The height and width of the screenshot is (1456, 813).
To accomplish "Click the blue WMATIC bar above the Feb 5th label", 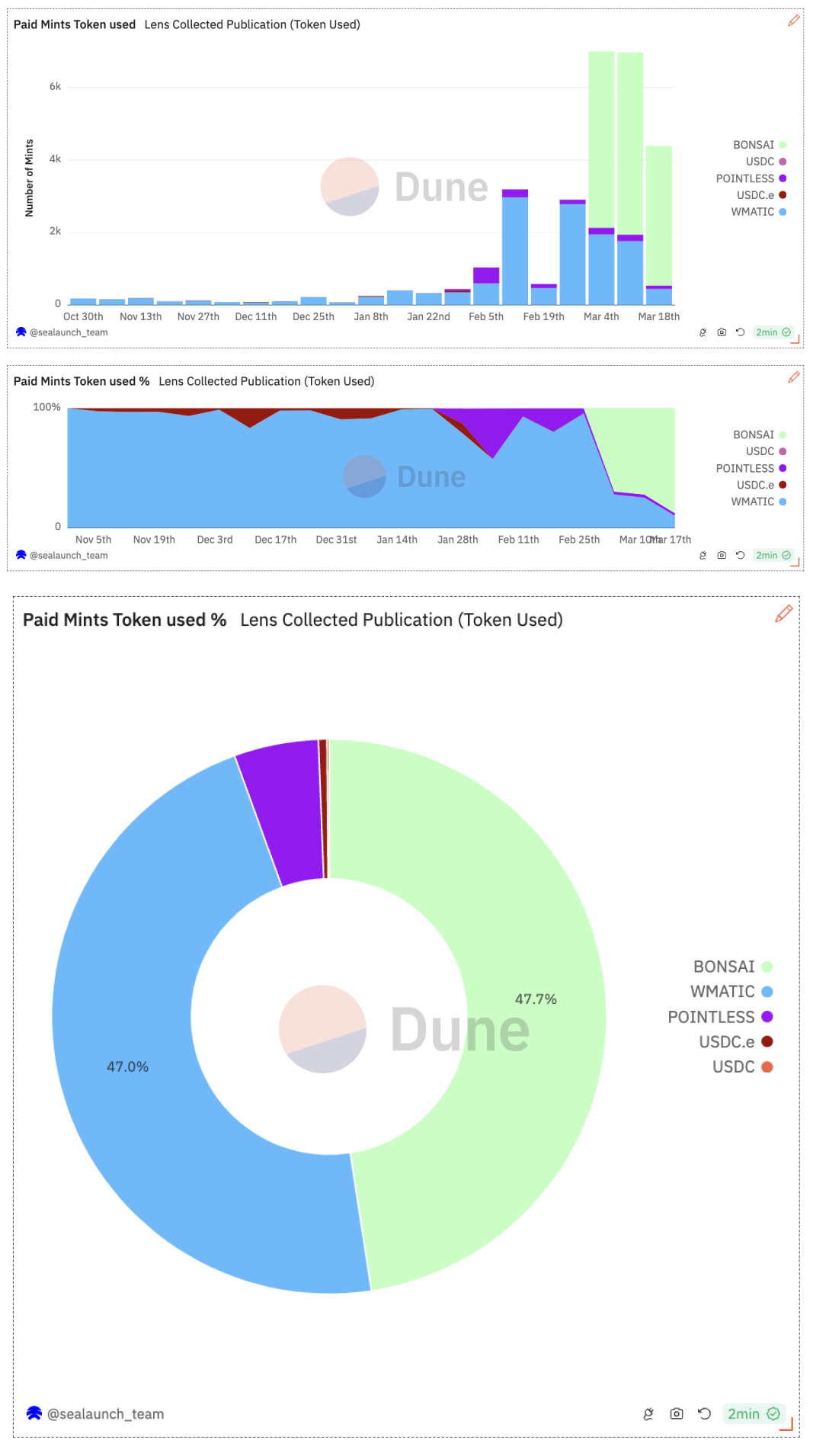I will point(486,294).
